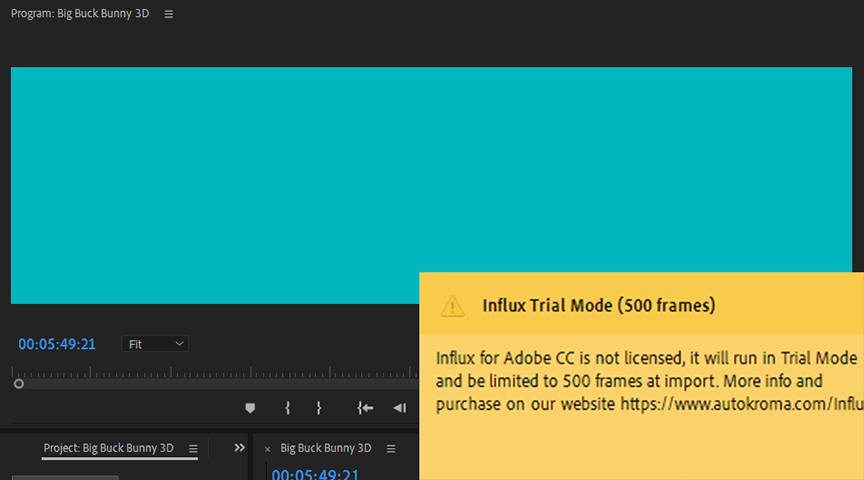Open the Program monitor panel menu
Viewport: 864px width, 480px height.
[x=168, y=14]
